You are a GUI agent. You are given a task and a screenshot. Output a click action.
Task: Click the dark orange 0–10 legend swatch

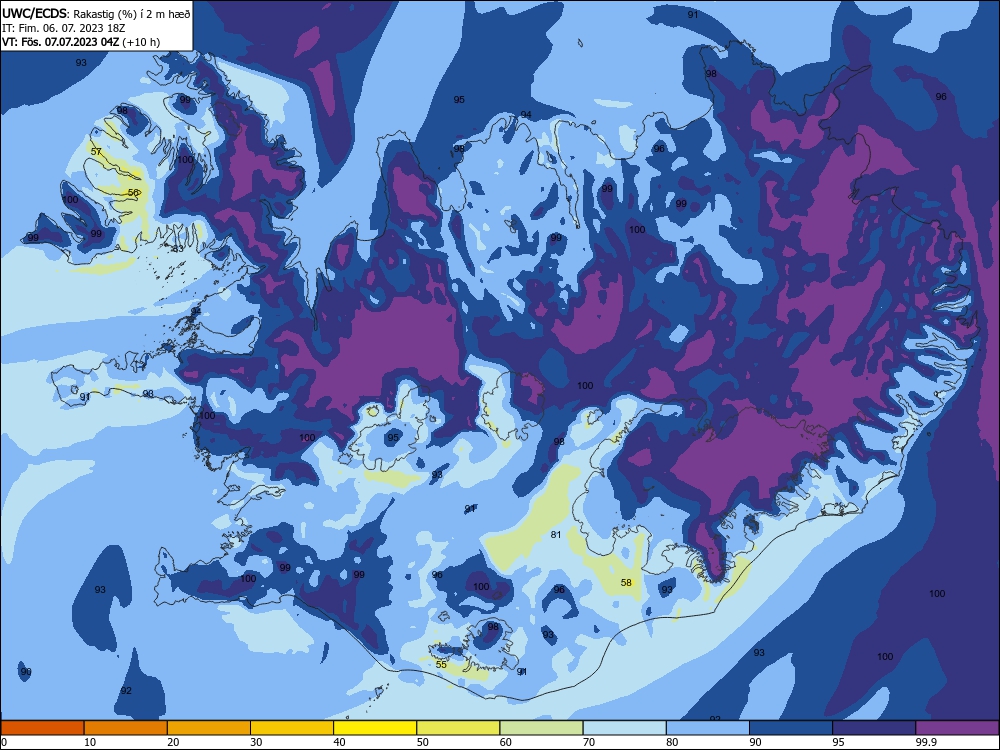click(42, 728)
